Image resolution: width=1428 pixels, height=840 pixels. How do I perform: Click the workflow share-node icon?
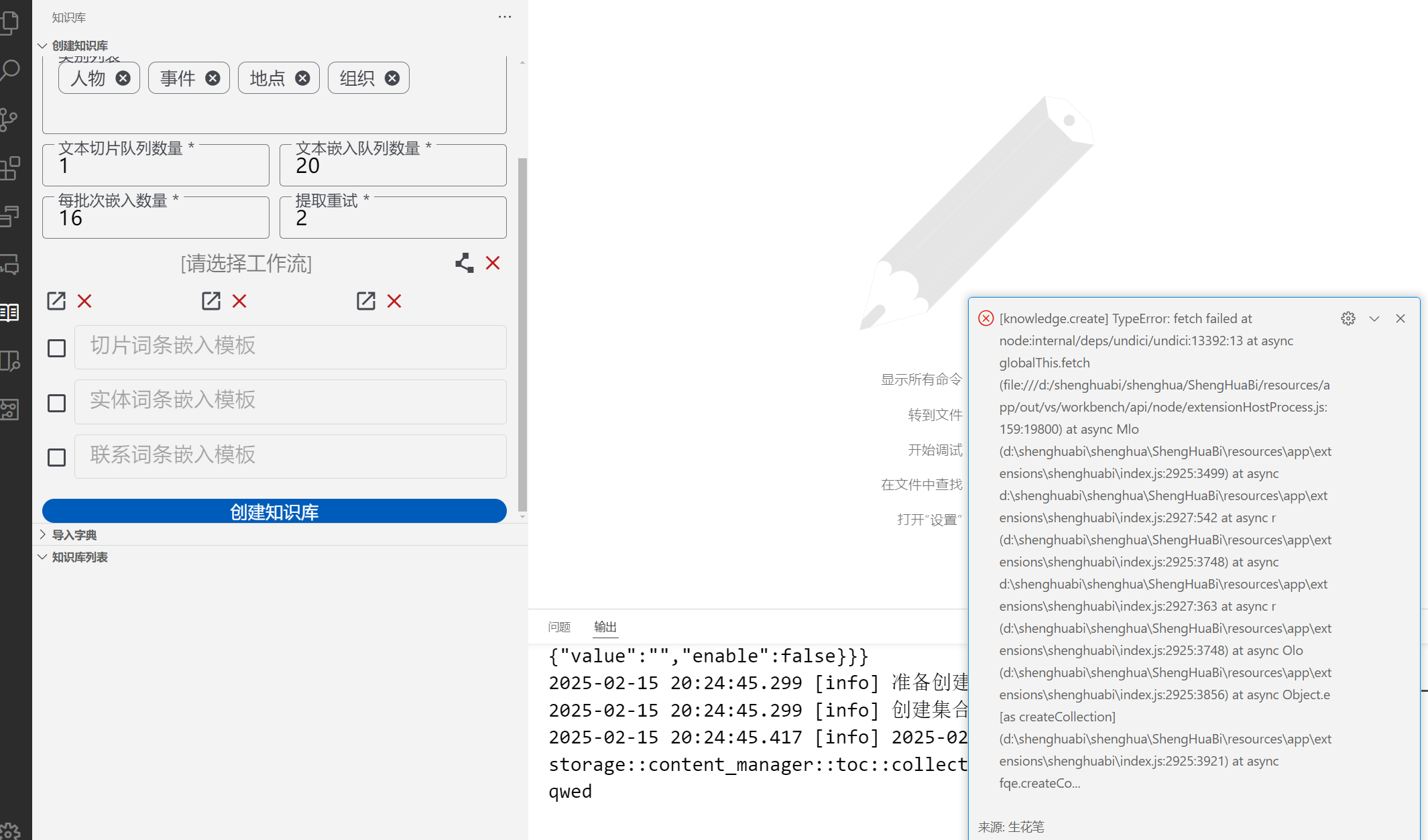coord(464,263)
